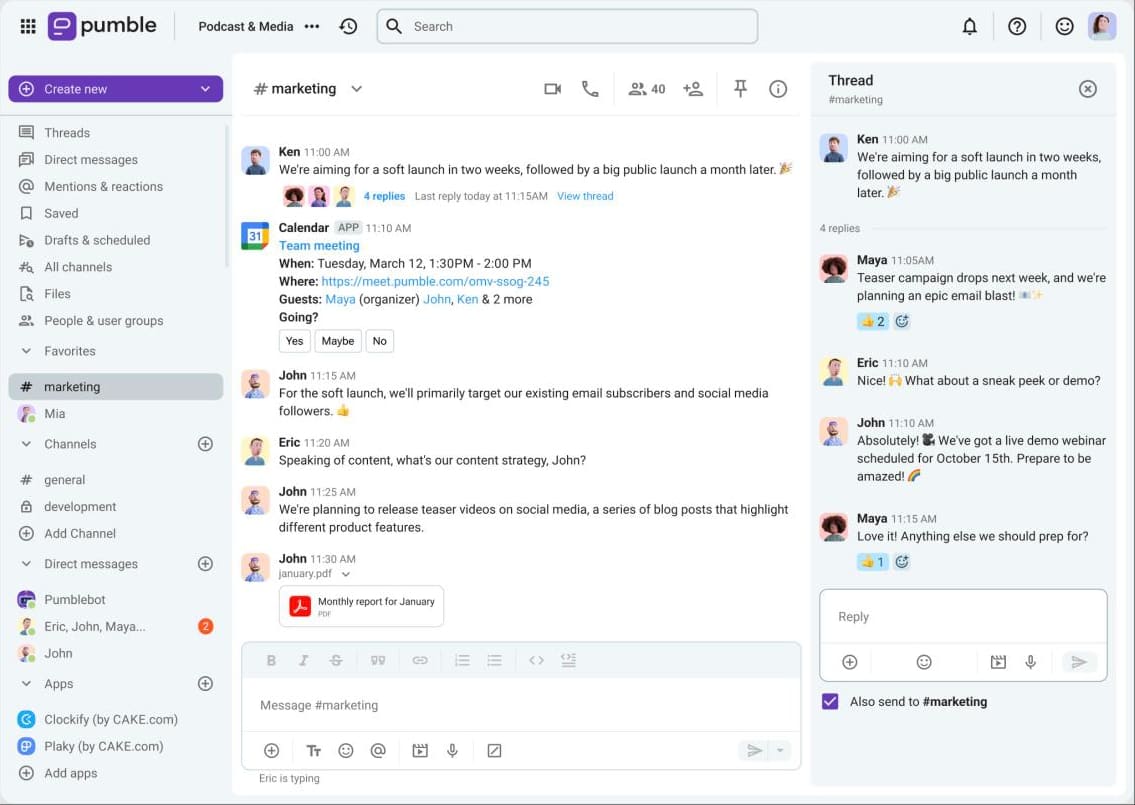This screenshot has height=805, width=1135.
Task: Open channel info icon
Action: point(777,89)
